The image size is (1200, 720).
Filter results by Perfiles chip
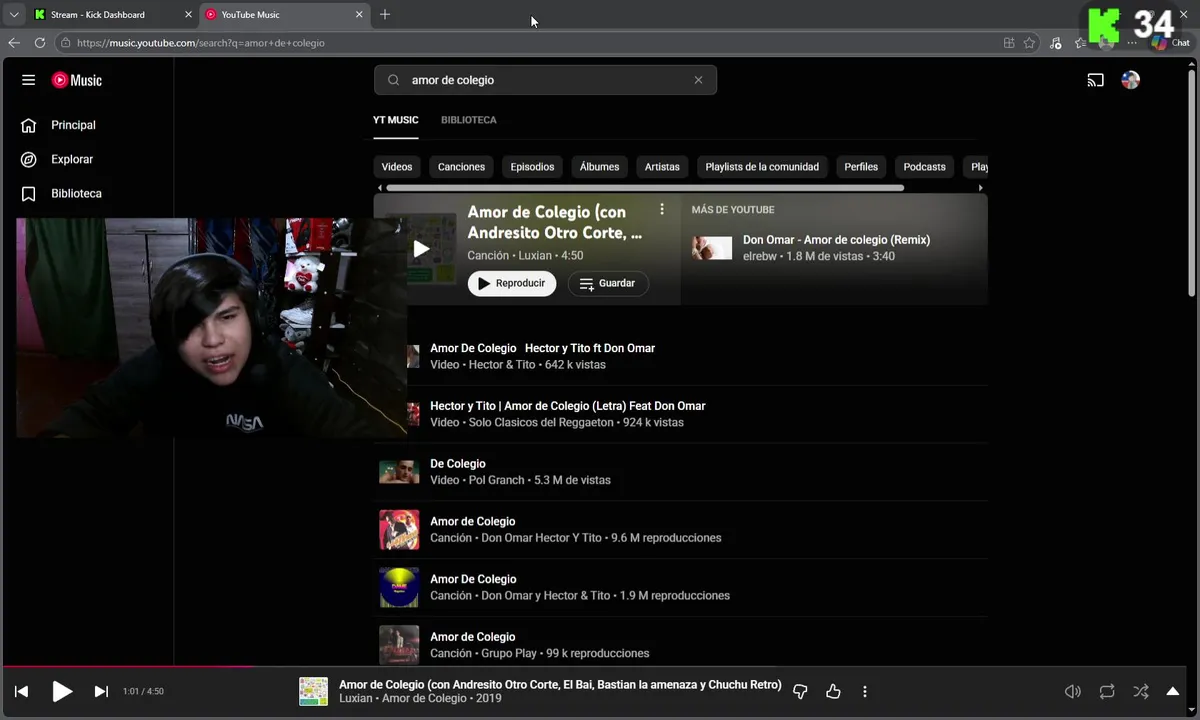(861, 167)
